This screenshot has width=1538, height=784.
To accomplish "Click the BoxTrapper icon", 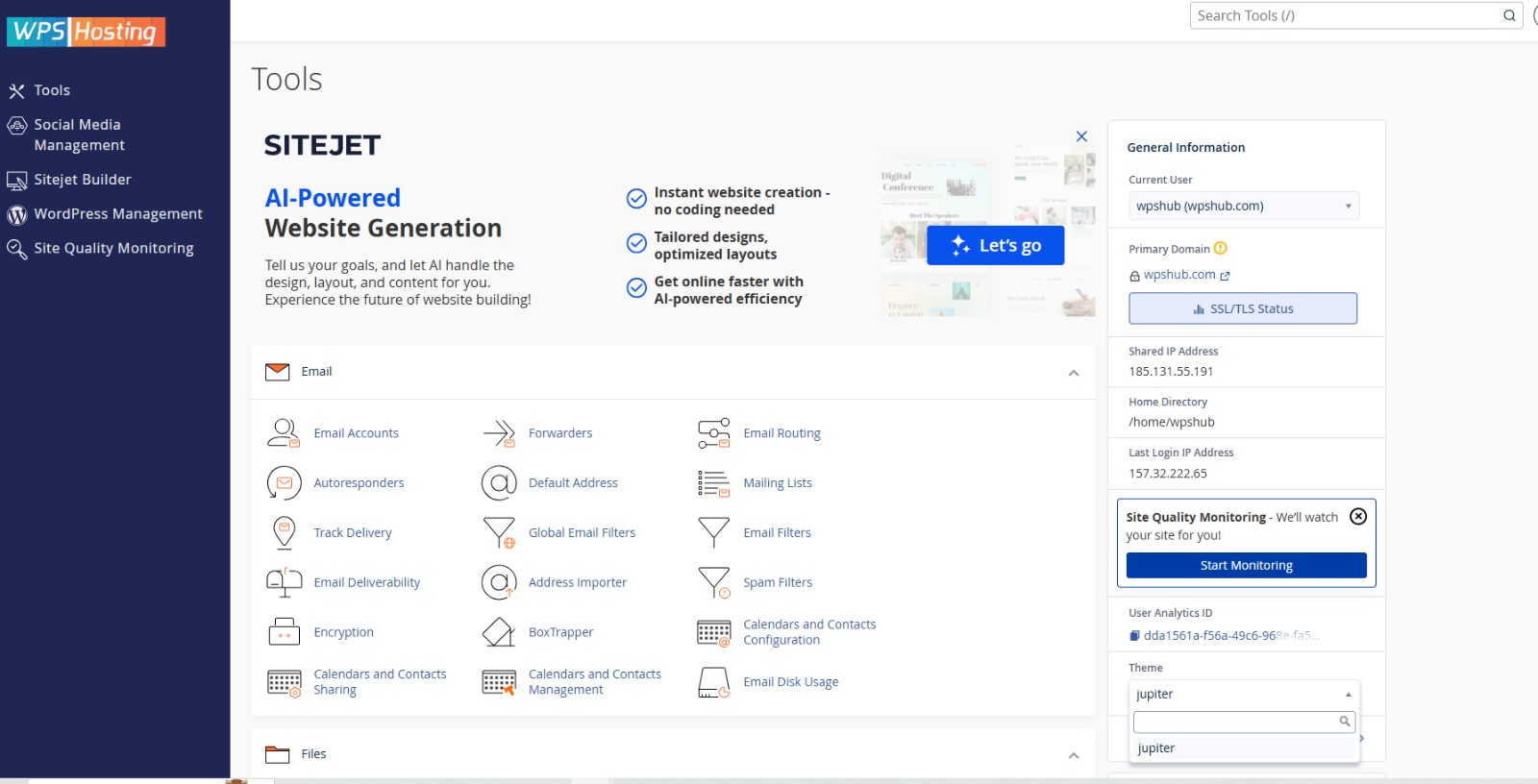I will click(499, 632).
